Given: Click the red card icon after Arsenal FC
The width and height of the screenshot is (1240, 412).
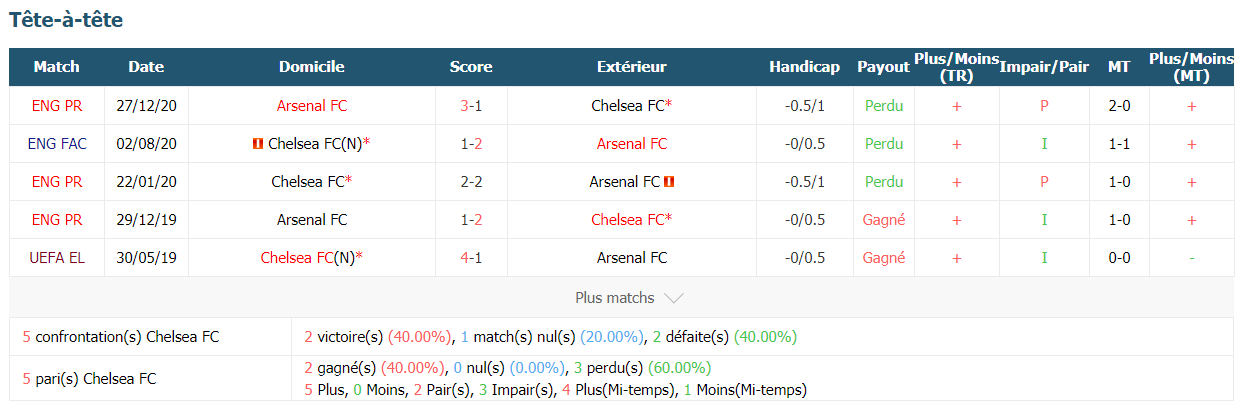Looking at the screenshot, I should (669, 182).
